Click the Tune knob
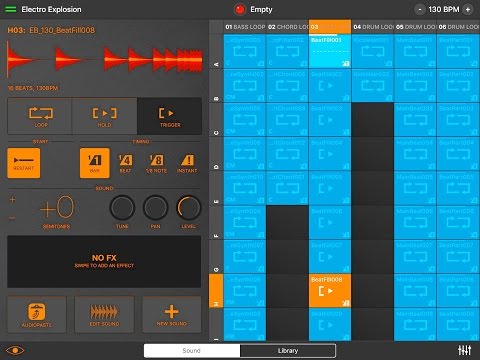Image resolution: width=480 pixels, height=360 pixels. [122, 208]
